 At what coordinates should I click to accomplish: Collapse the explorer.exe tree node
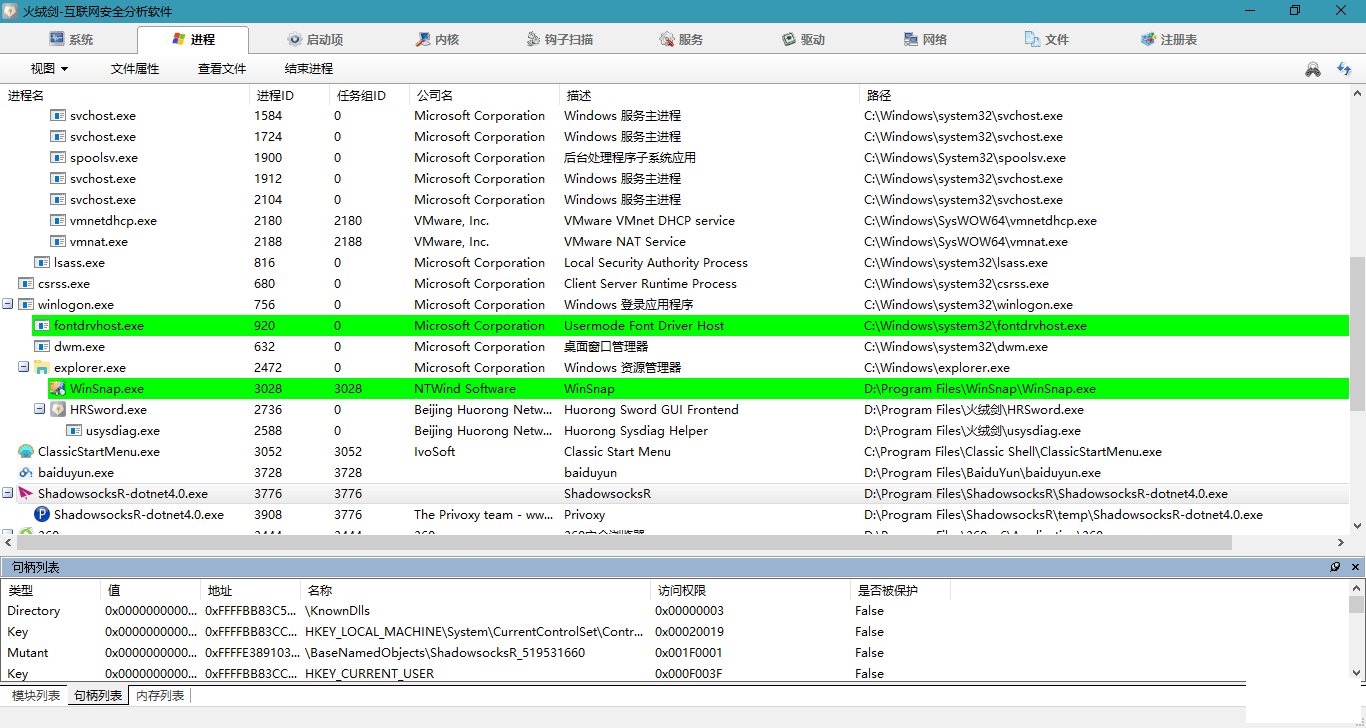pos(24,368)
